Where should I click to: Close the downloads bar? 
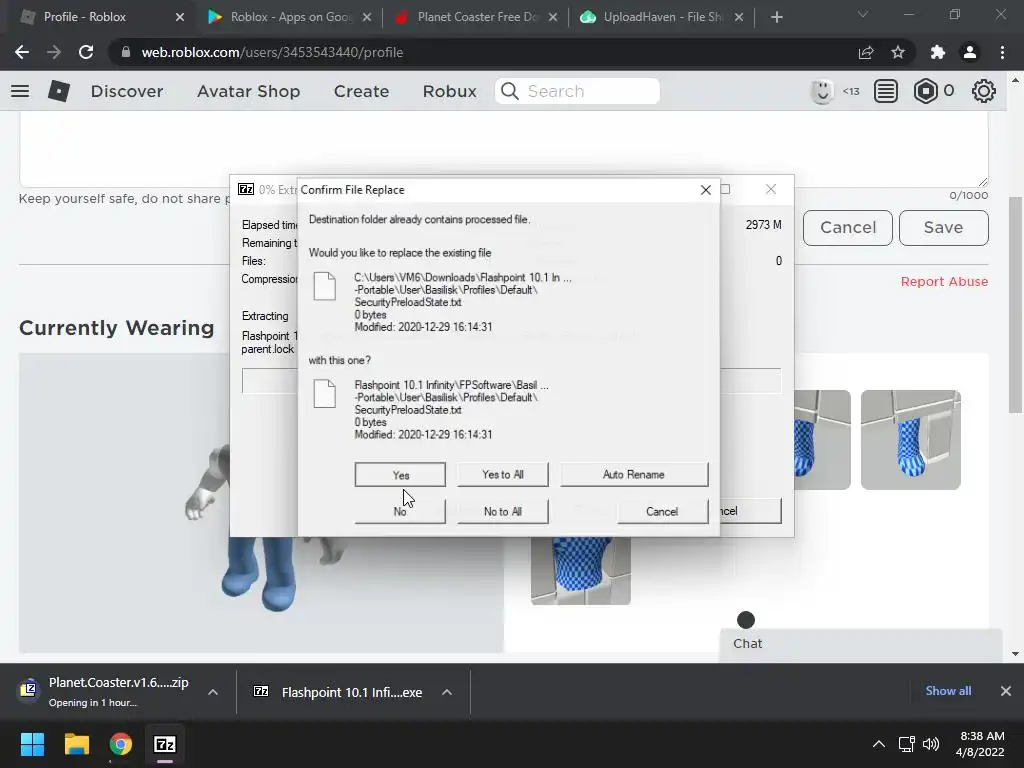tap(1006, 691)
